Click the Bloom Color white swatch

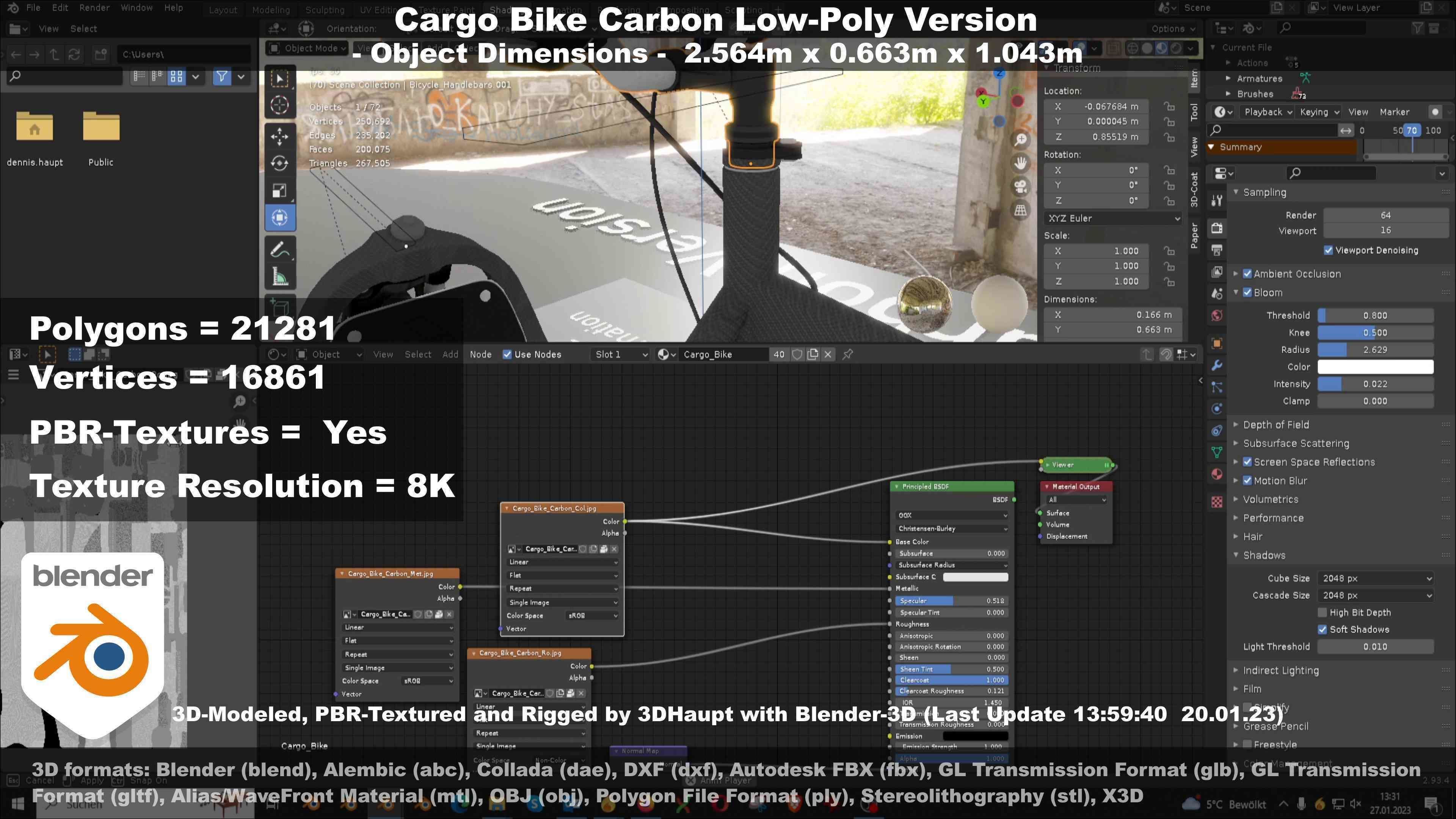[1375, 367]
